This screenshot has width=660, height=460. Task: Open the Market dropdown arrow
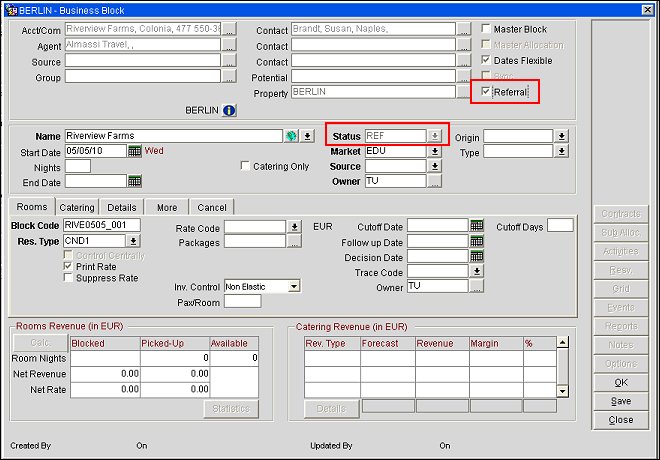tap(434, 151)
